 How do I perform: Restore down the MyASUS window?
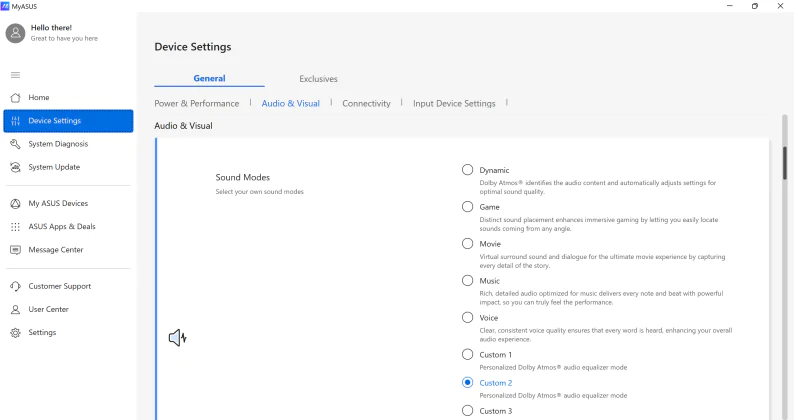coord(755,6)
